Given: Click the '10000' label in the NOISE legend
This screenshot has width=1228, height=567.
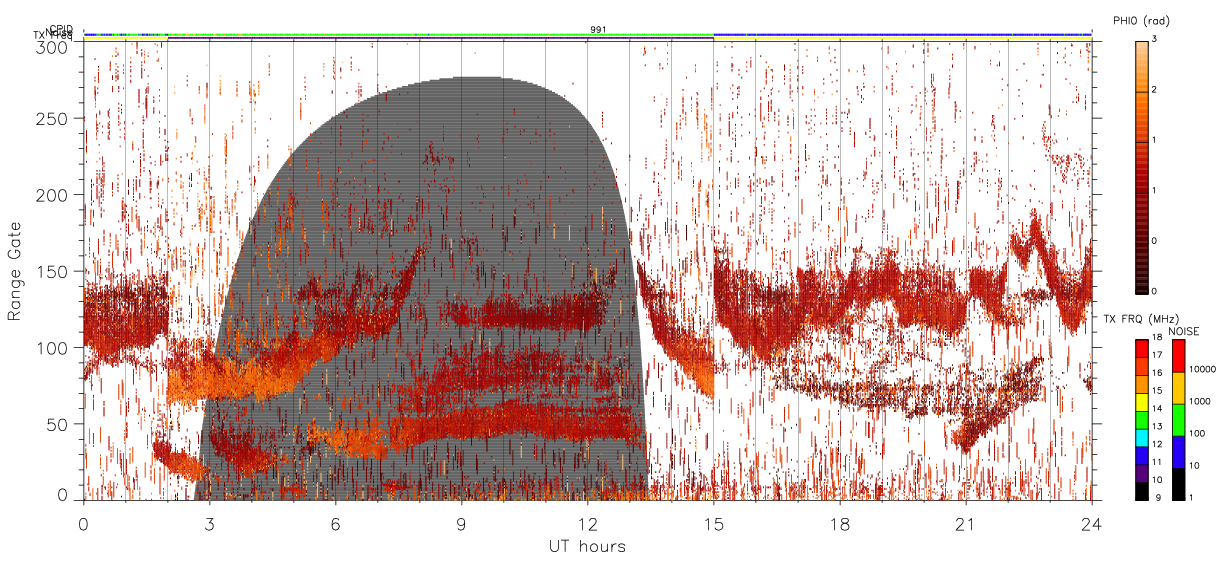Looking at the screenshot, I should click(x=1203, y=369).
